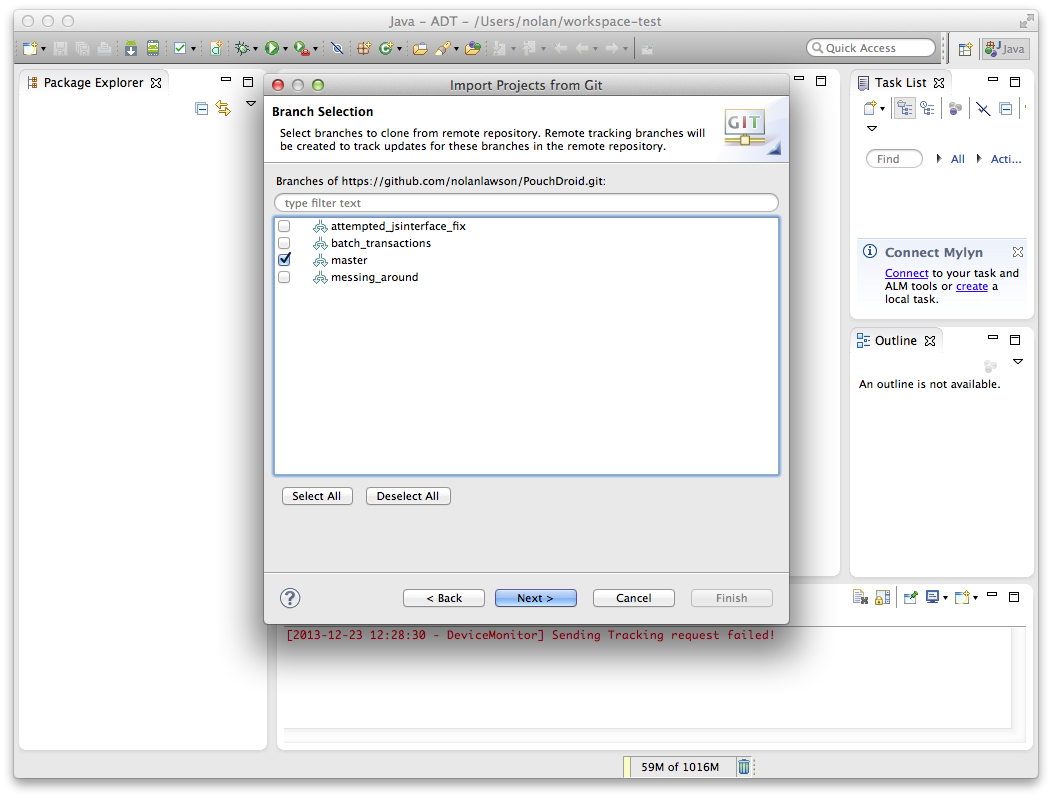Click the Scroll Lock icon in Console
Screen dimensions: 1052x798
[x=883, y=597]
